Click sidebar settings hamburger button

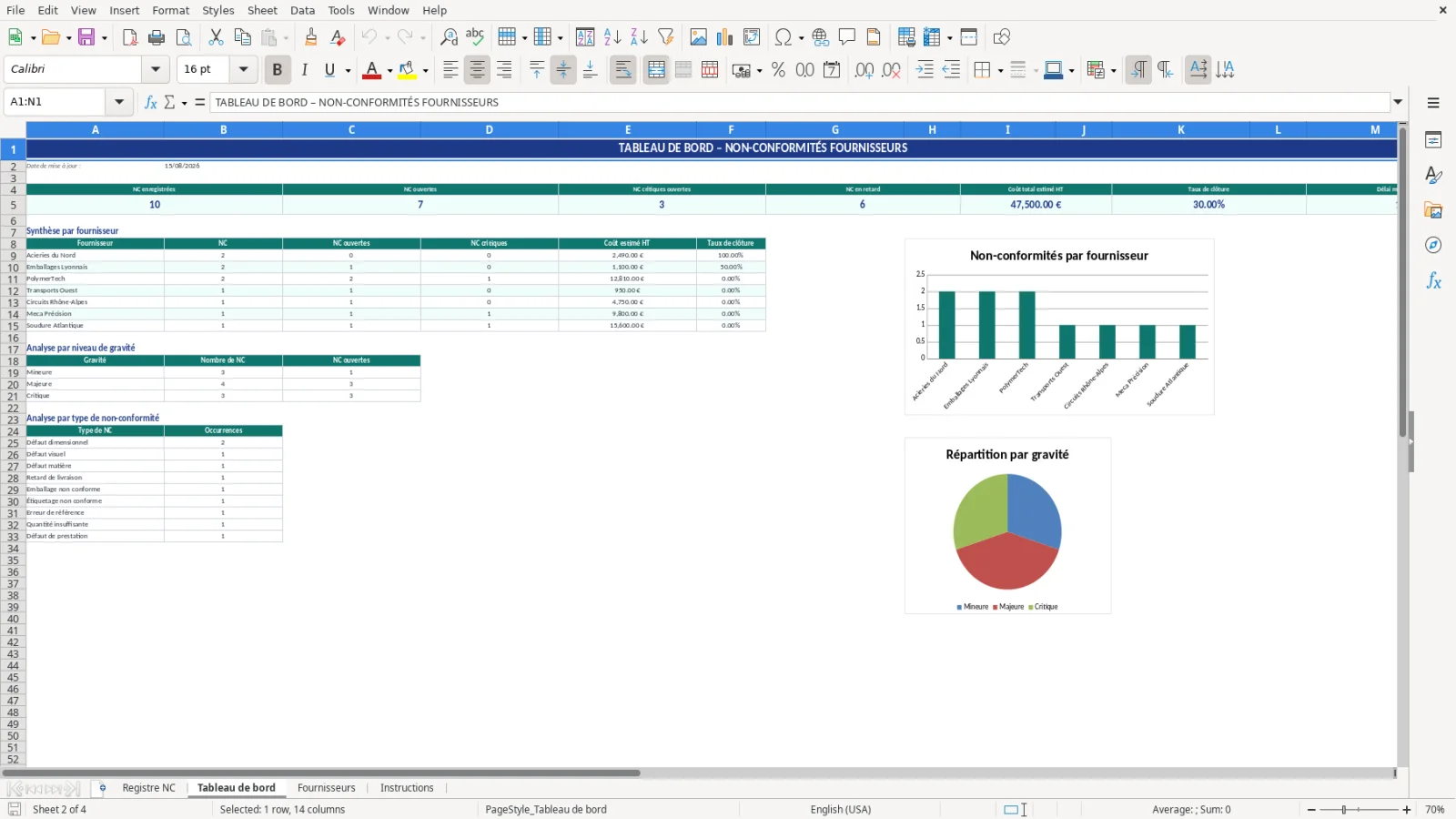tap(1433, 103)
